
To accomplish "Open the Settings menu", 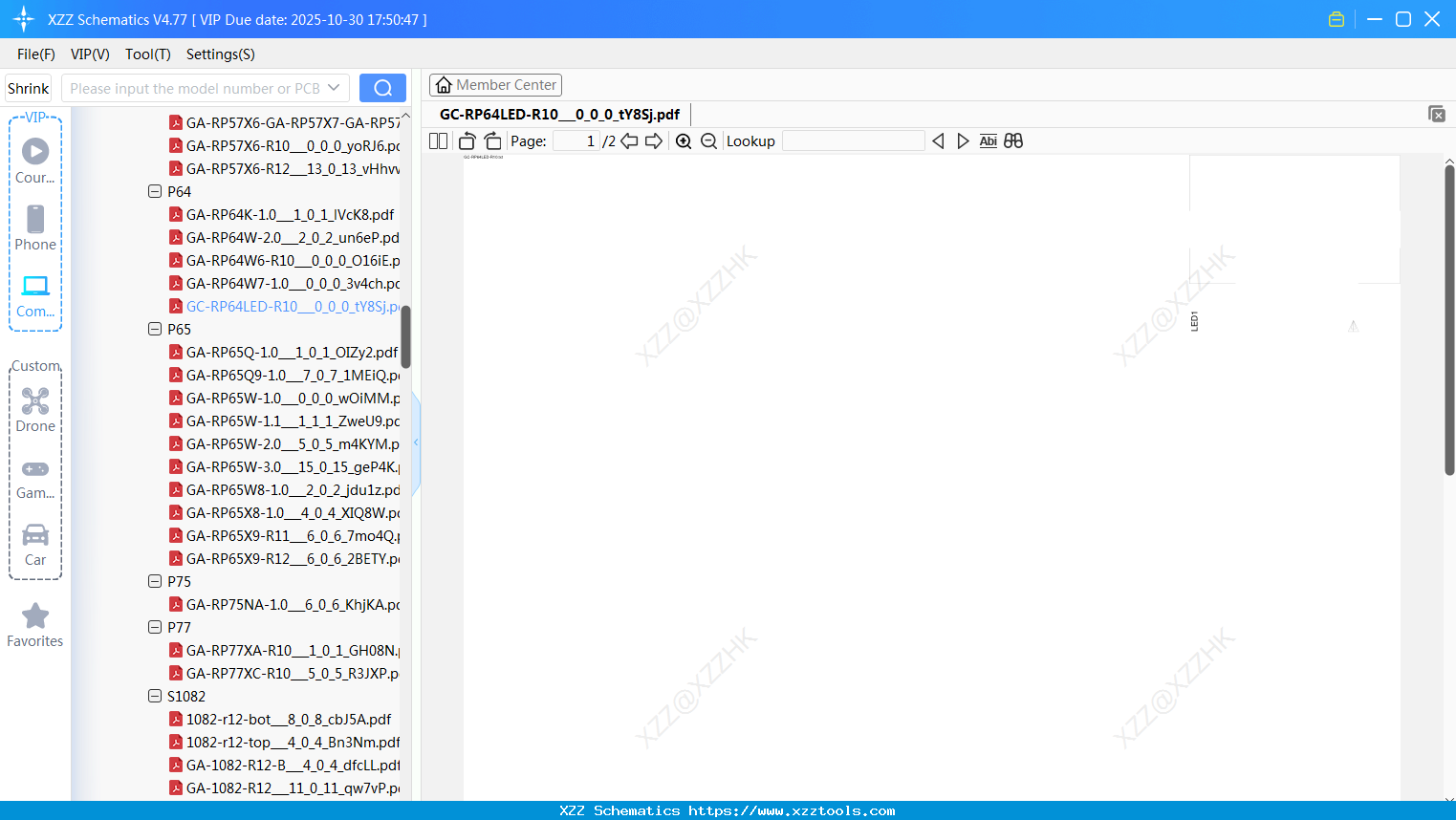I will (221, 54).
